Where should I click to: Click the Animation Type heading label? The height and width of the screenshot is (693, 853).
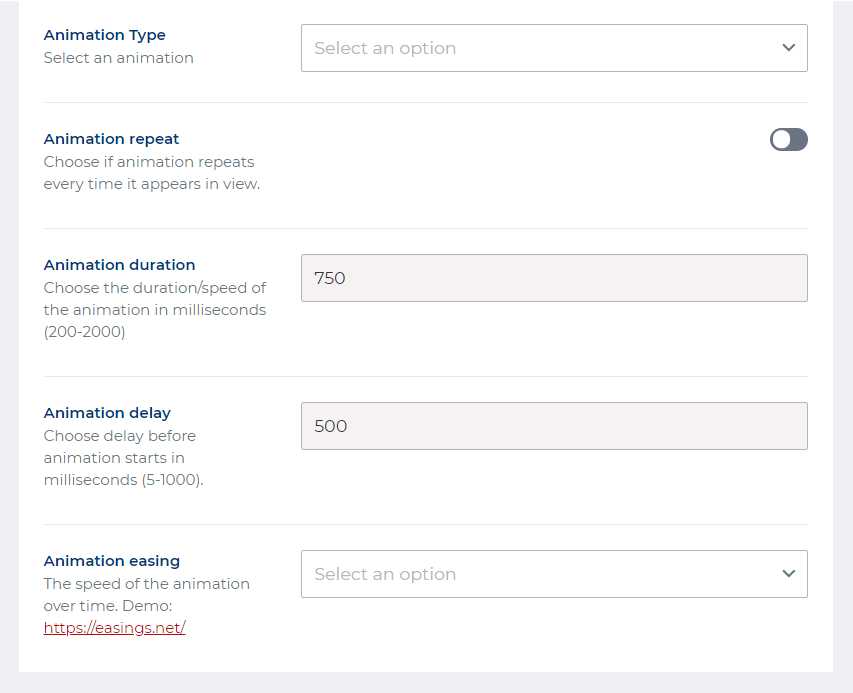[105, 35]
